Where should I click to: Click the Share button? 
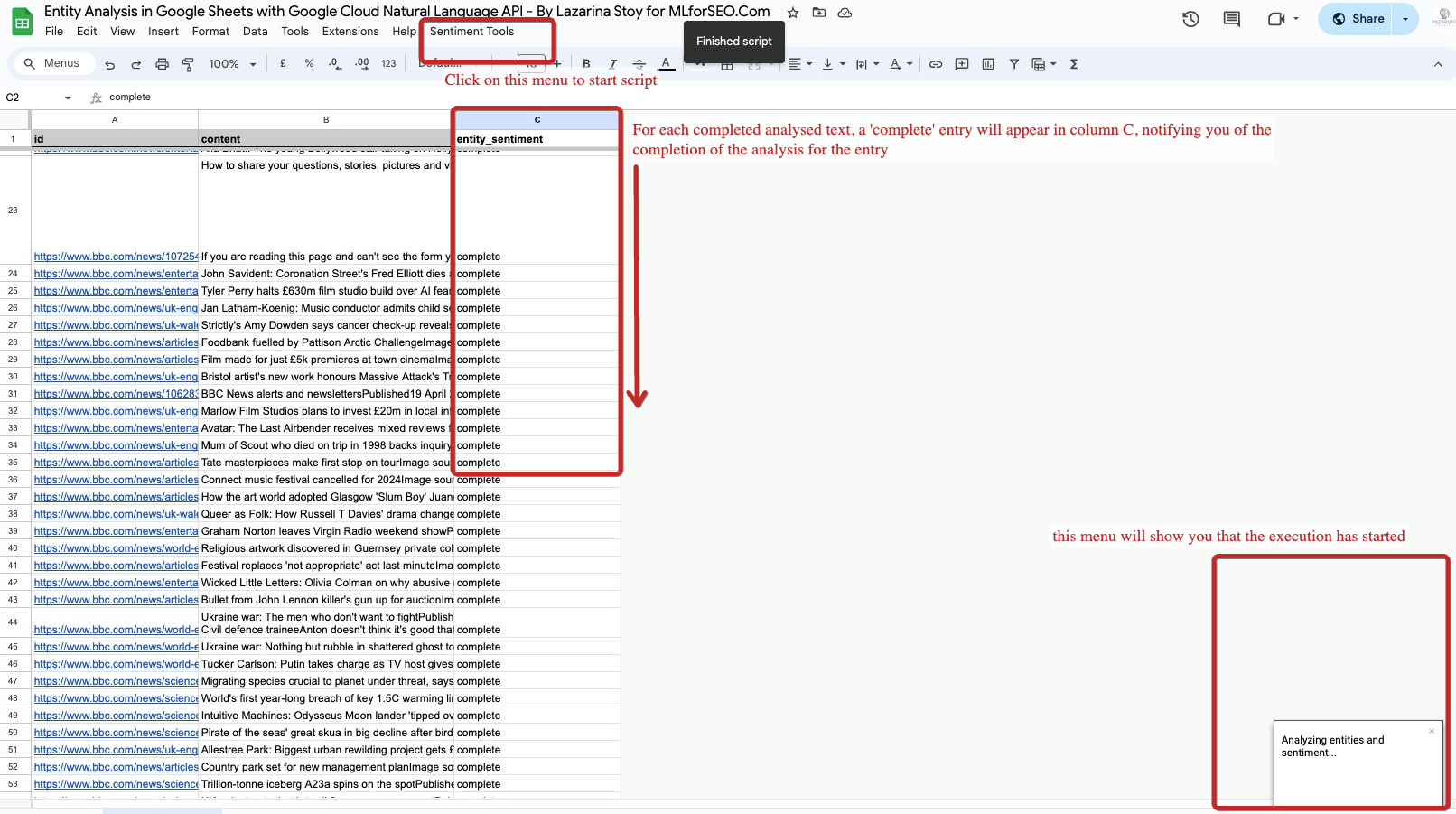click(x=1358, y=19)
